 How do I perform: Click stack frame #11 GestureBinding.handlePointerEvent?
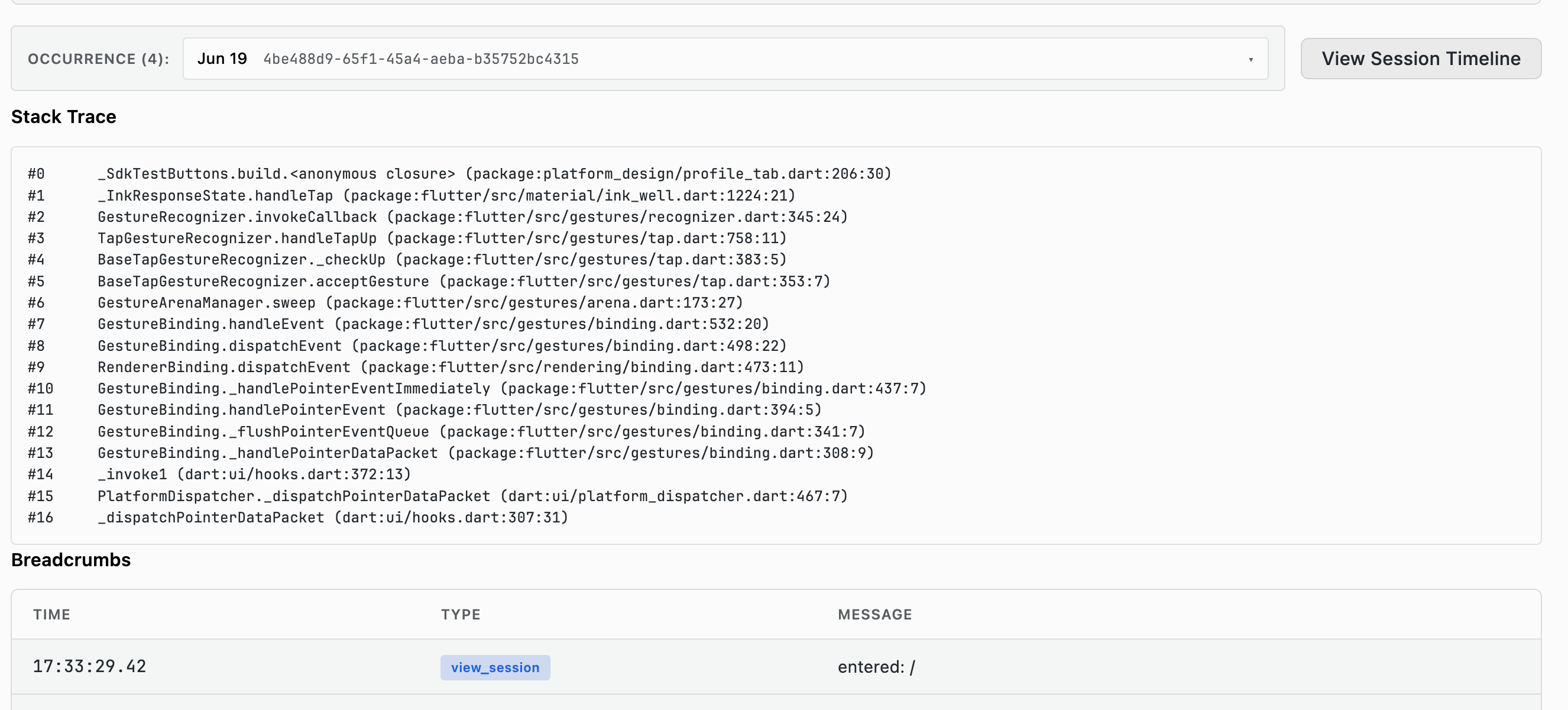[x=425, y=410]
